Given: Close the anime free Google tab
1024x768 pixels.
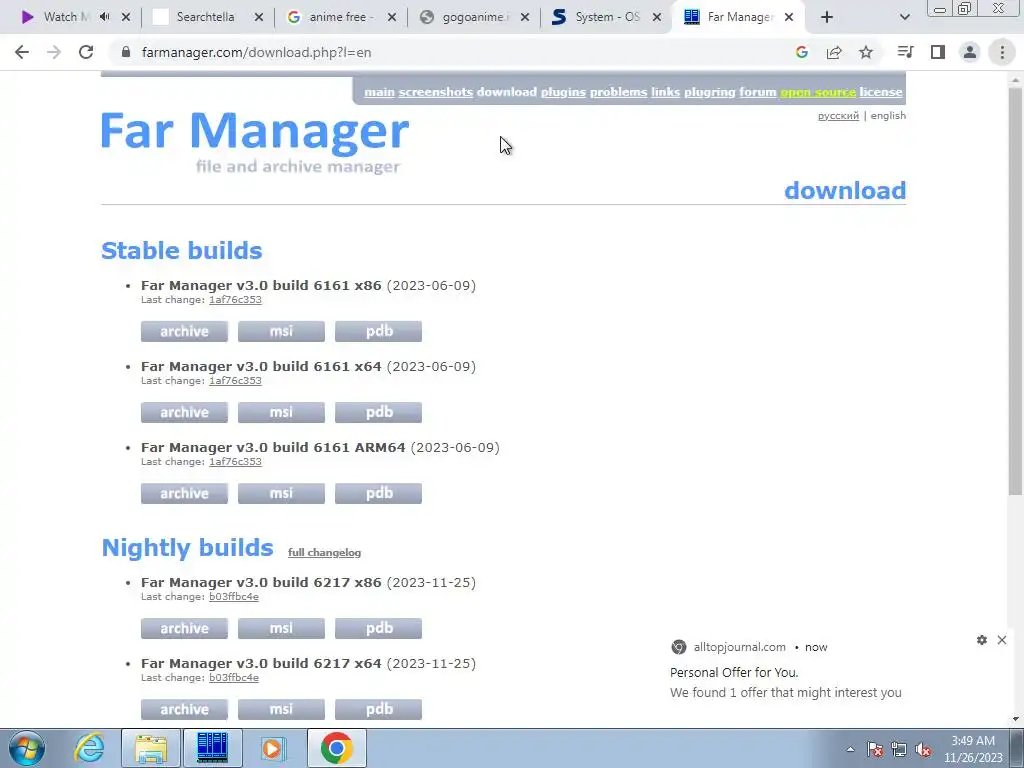Looking at the screenshot, I should click(392, 17).
